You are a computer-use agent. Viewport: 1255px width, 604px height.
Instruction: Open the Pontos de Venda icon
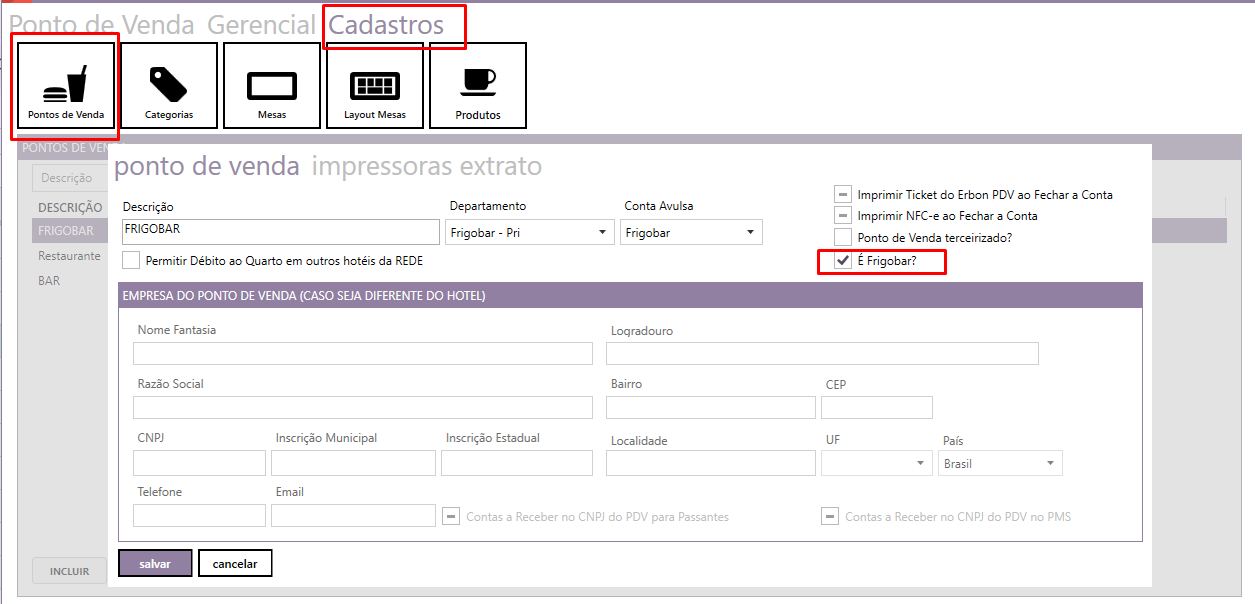click(x=66, y=87)
